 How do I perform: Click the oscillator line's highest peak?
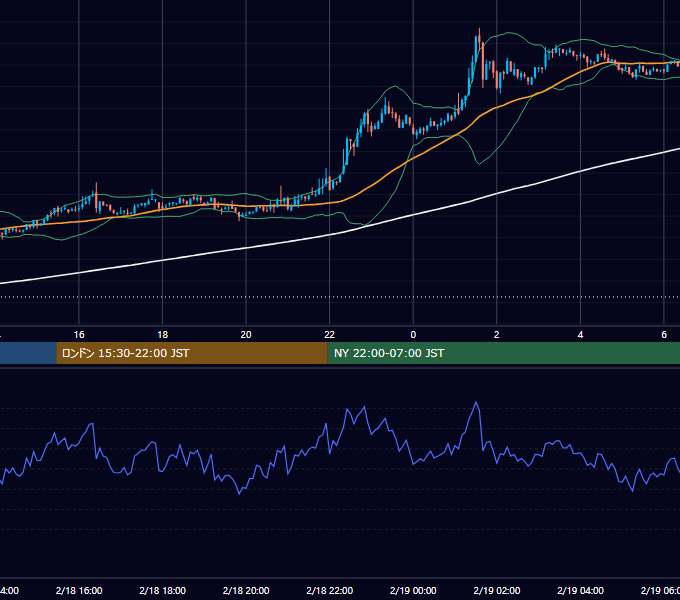(x=476, y=403)
